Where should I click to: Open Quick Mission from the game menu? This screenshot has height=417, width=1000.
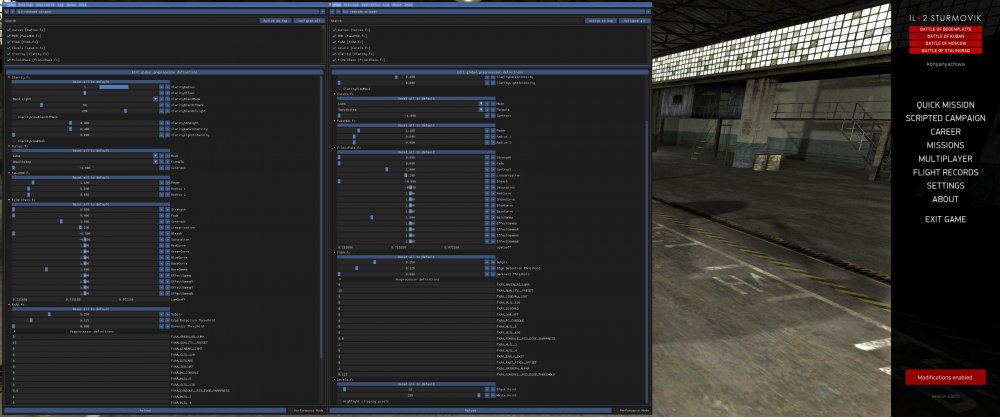click(x=945, y=104)
